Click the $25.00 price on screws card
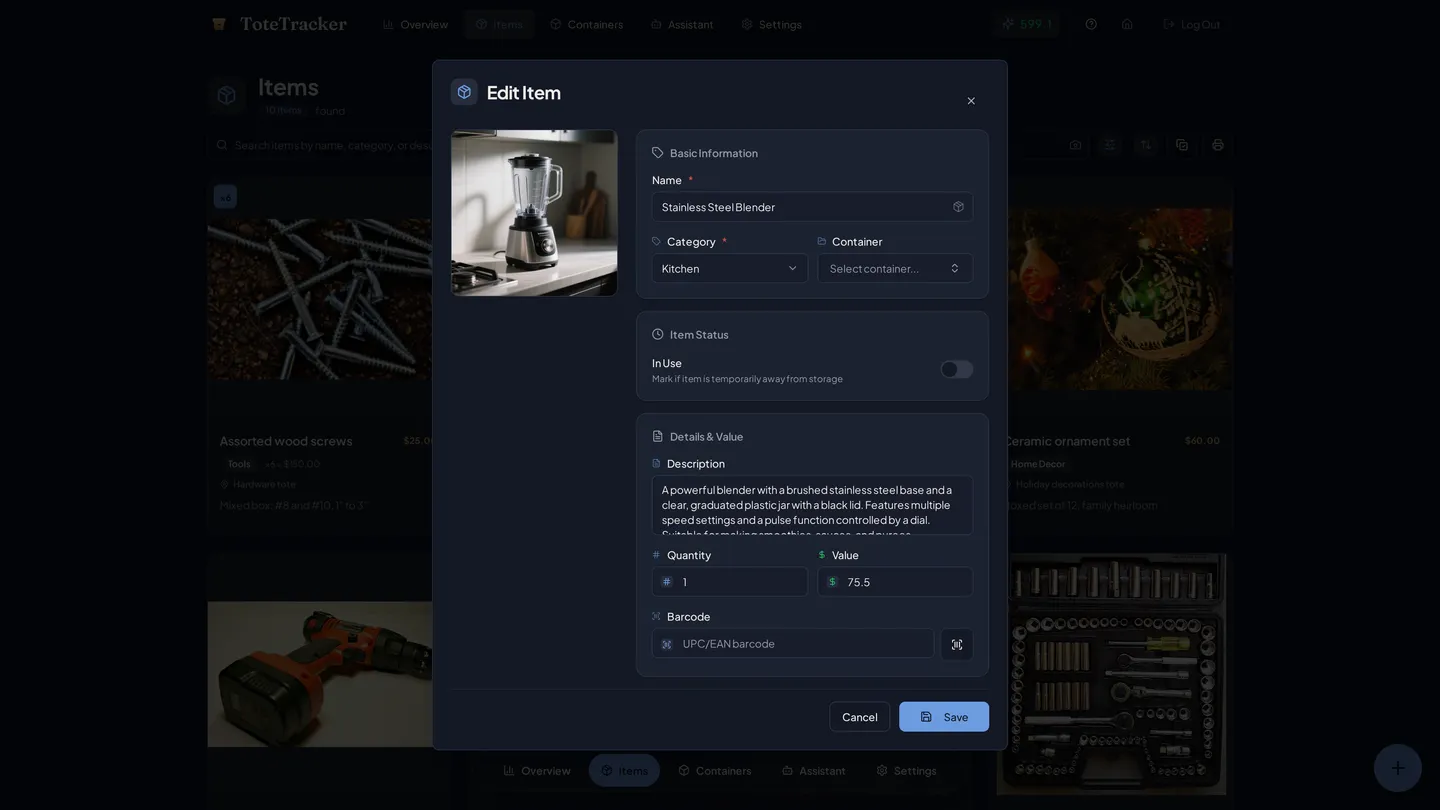Screen dimensions: 1440x810 tap(418, 441)
